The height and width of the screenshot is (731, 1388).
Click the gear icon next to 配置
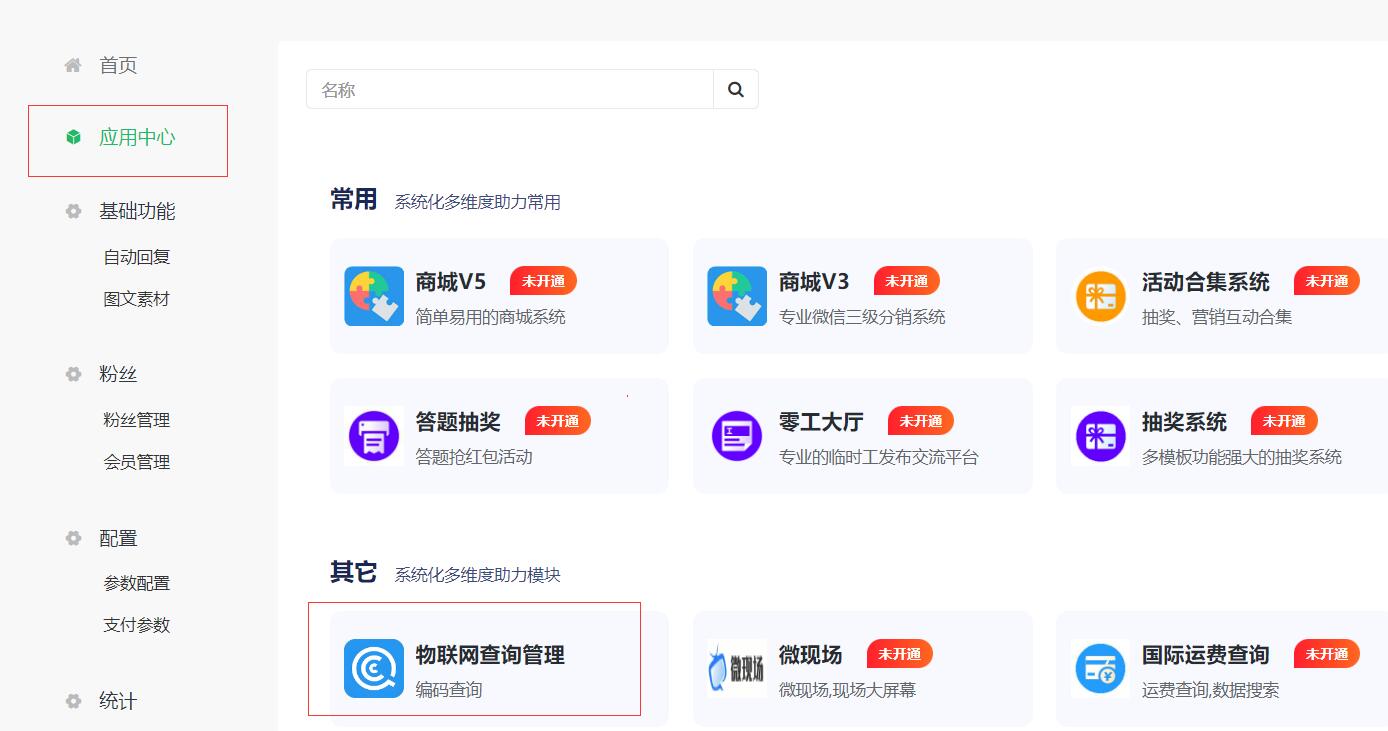(x=73, y=538)
